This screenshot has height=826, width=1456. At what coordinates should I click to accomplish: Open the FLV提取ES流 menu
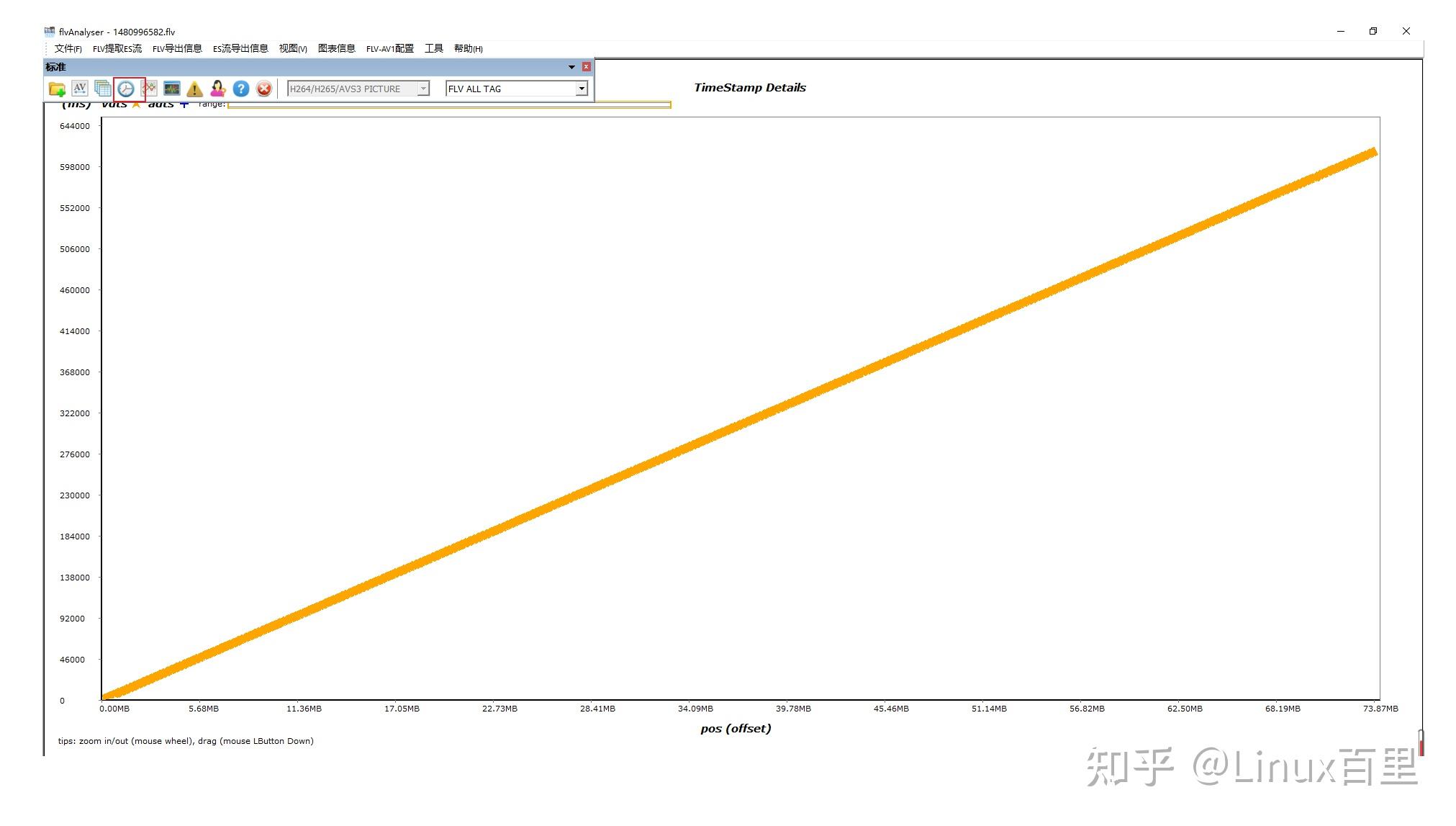pyautogui.click(x=117, y=48)
